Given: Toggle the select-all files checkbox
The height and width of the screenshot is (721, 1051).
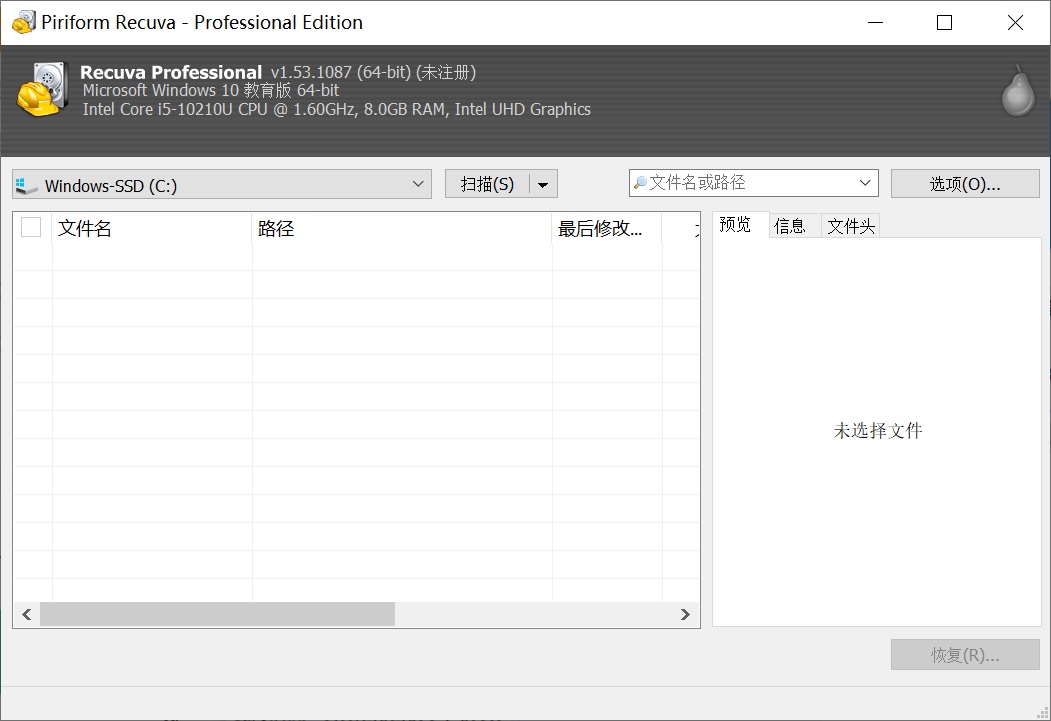Looking at the screenshot, I should [31, 227].
